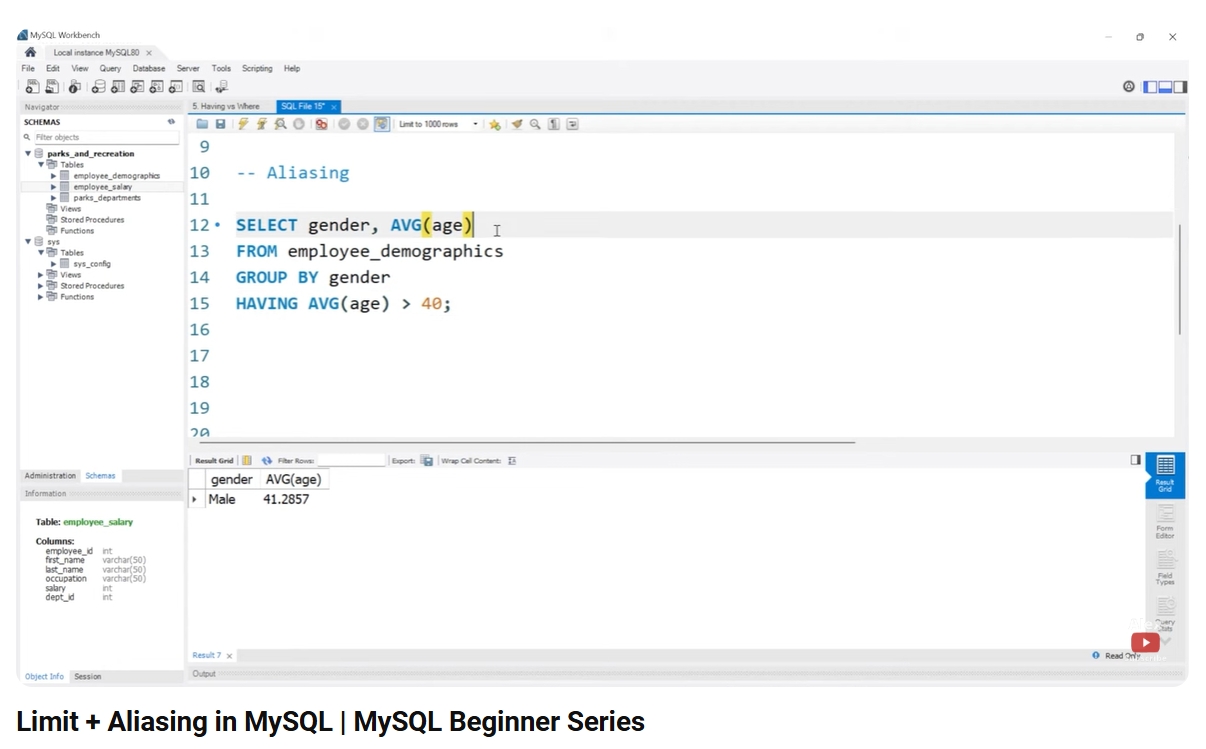Viewport: 1206px width, 749px height.
Task: Refresh result grid icon beside Filter Rows
Action: (x=267, y=461)
